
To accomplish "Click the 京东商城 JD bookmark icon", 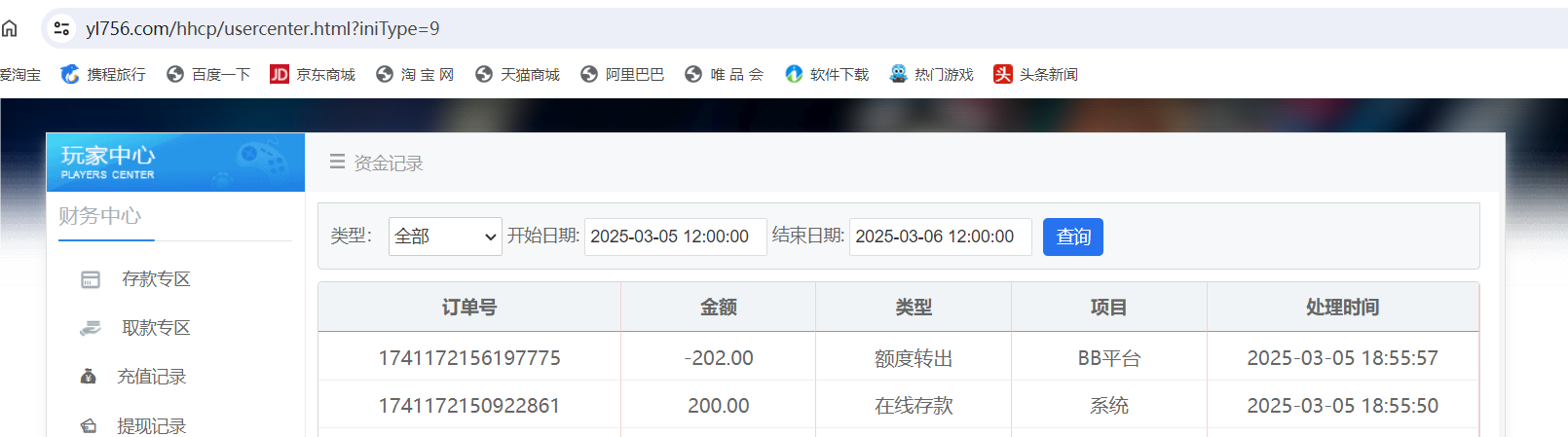I will pyautogui.click(x=280, y=74).
